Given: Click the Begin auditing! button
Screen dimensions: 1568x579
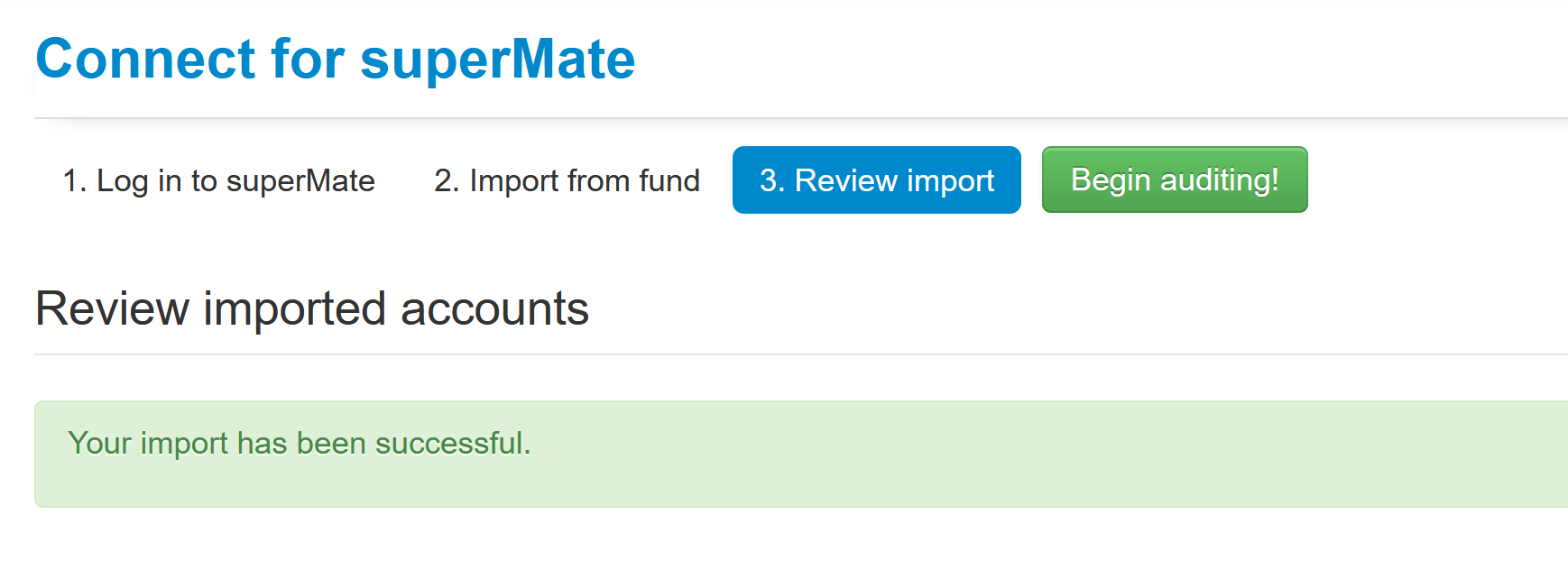Looking at the screenshot, I should click(x=1175, y=179).
